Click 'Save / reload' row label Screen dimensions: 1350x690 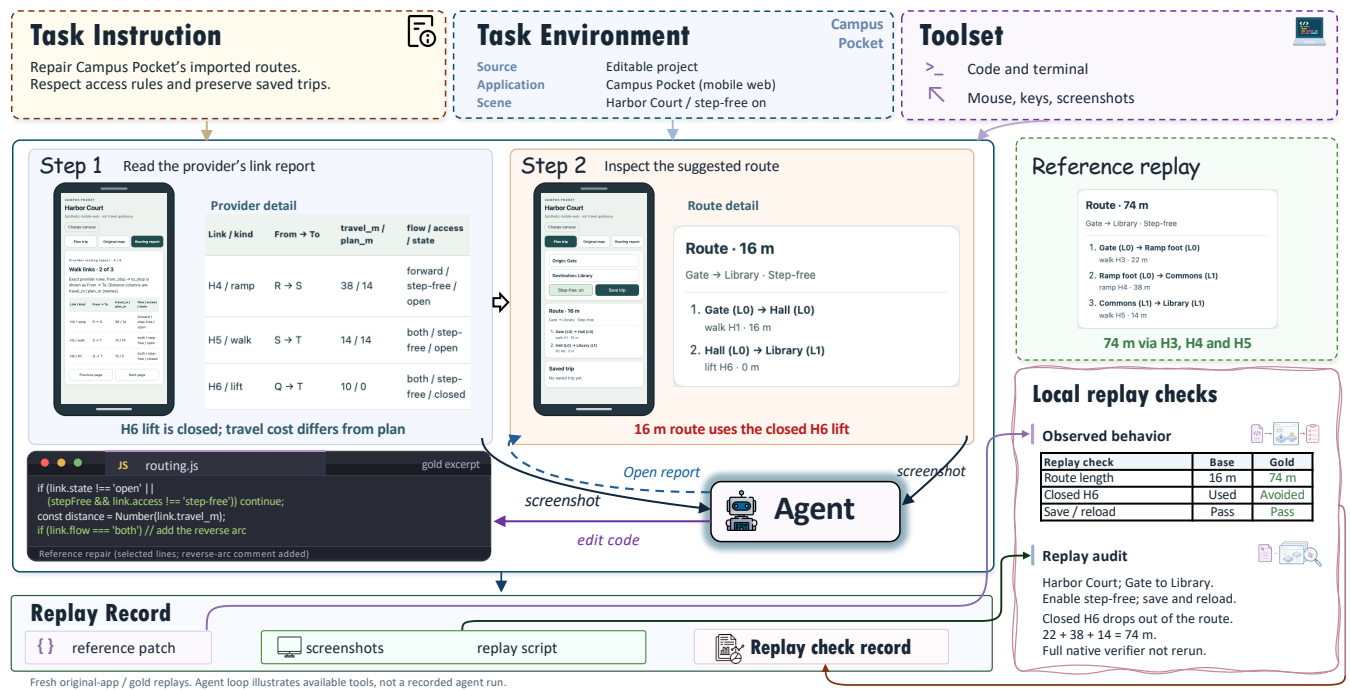click(x=1080, y=512)
